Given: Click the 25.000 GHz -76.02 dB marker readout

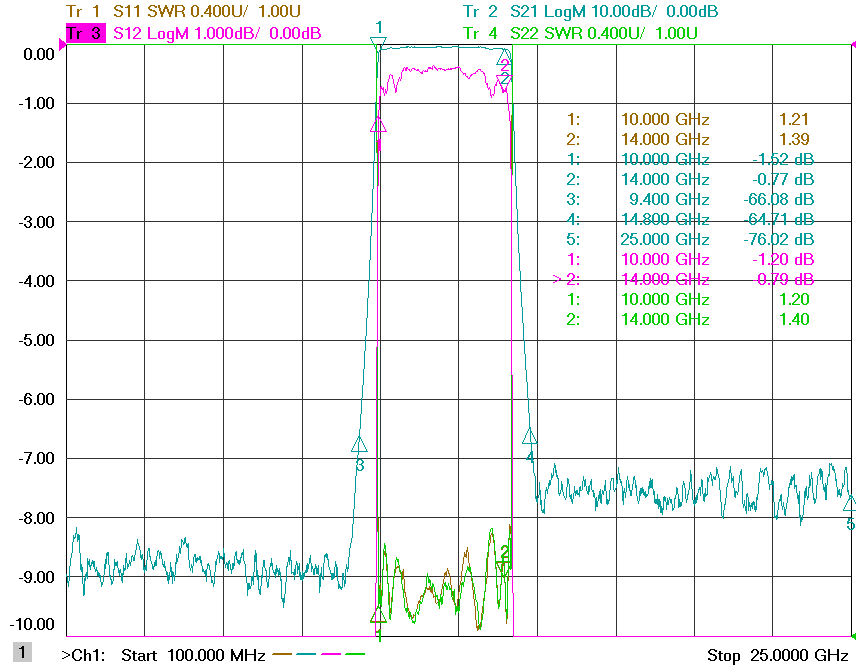Looking at the screenshot, I should 690,239.
